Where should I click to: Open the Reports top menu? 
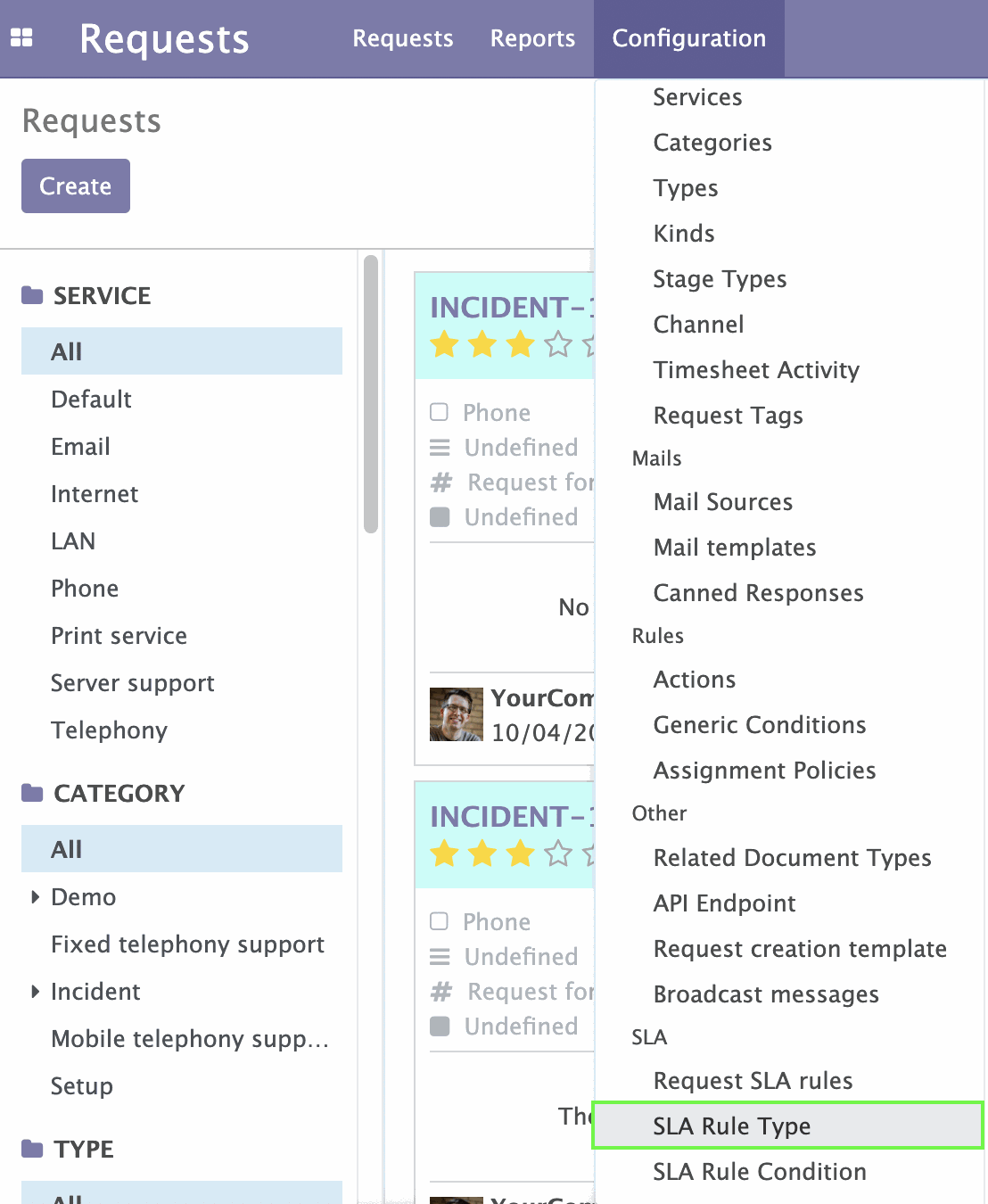tap(532, 38)
